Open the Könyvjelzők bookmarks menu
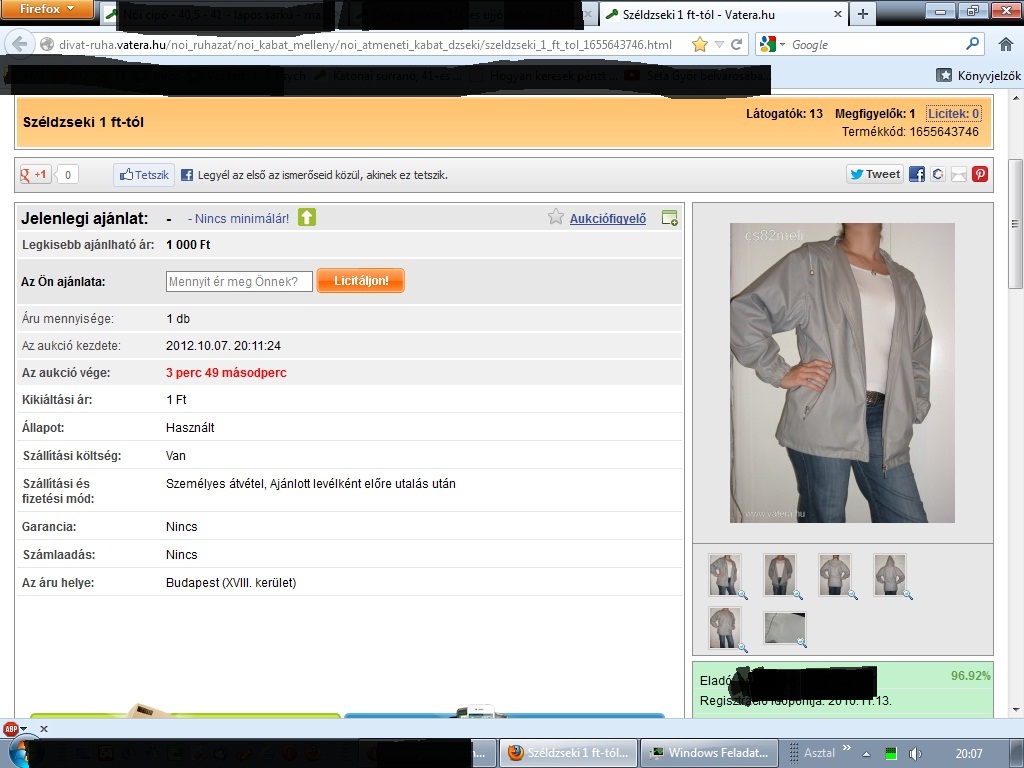The image size is (1024, 768). (978, 75)
